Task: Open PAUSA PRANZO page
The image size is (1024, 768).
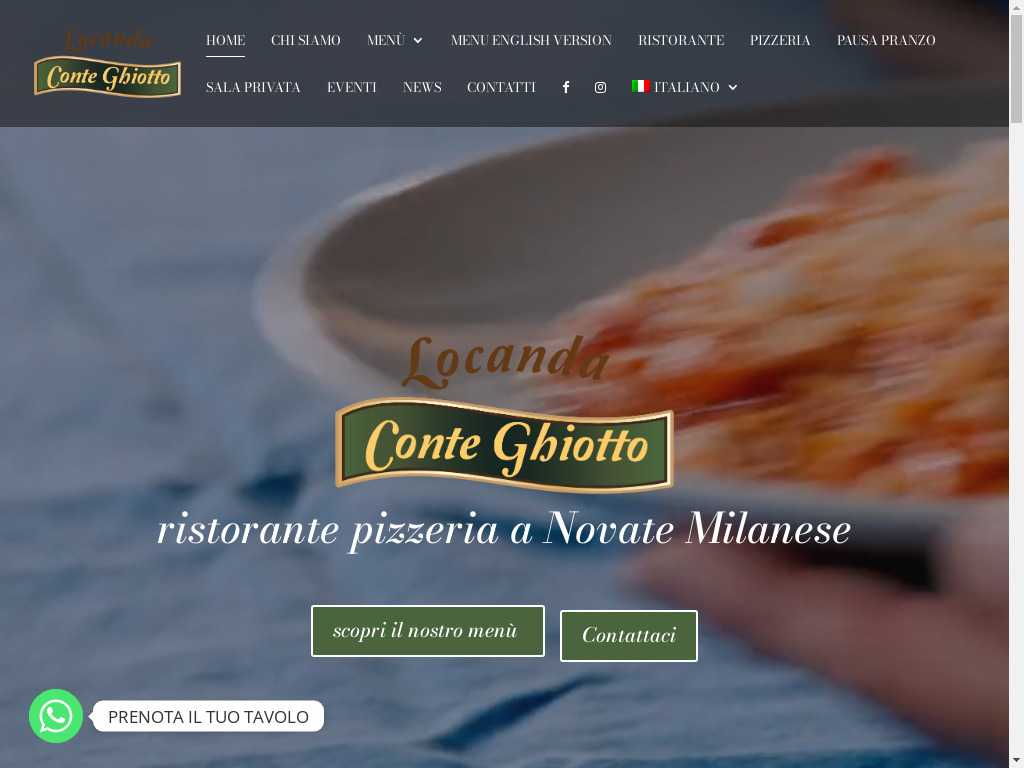Action: [886, 40]
